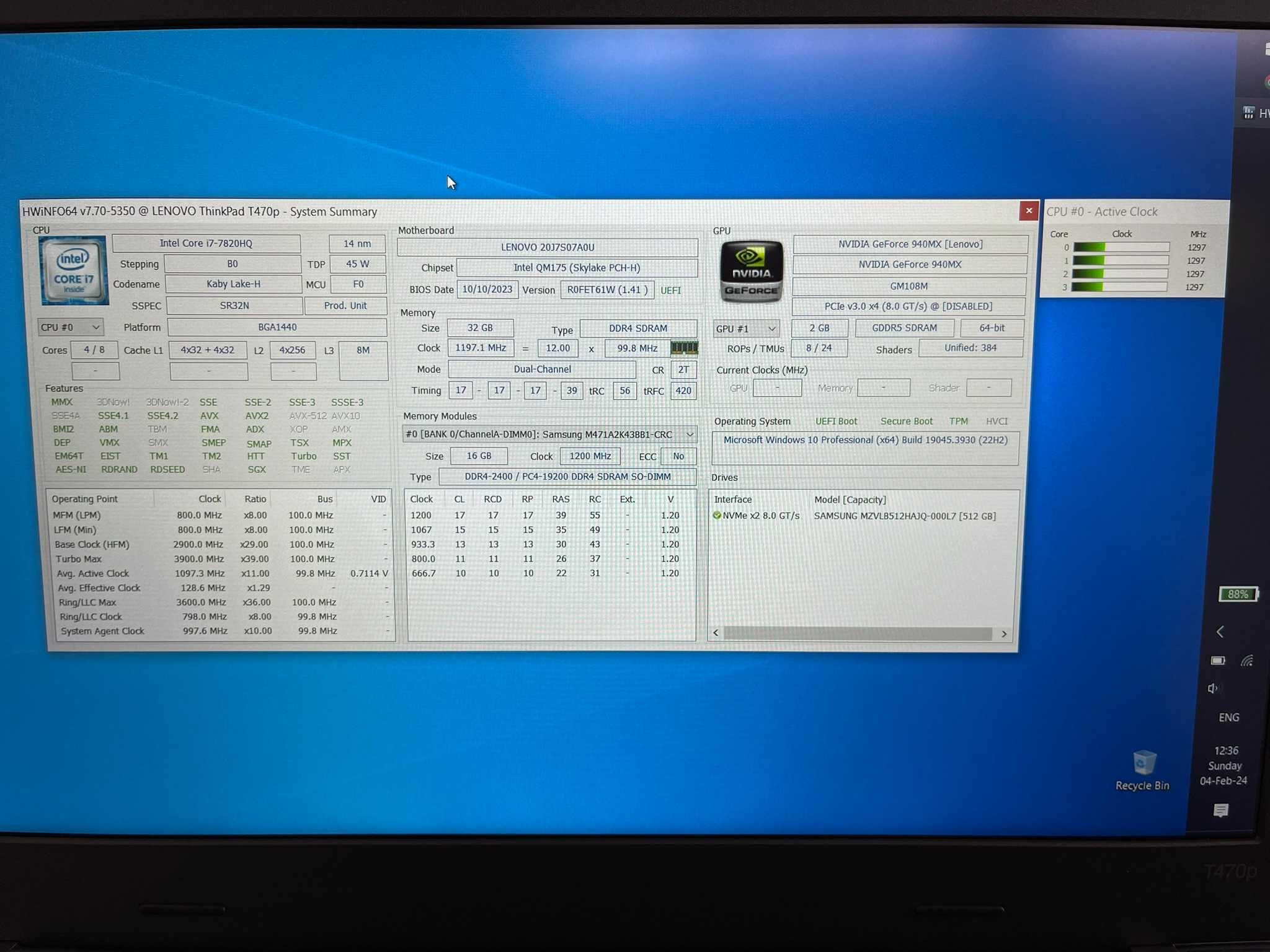Image resolution: width=1270 pixels, height=952 pixels.
Task: Click the Core 3 clock bar
Action: point(1119,287)
